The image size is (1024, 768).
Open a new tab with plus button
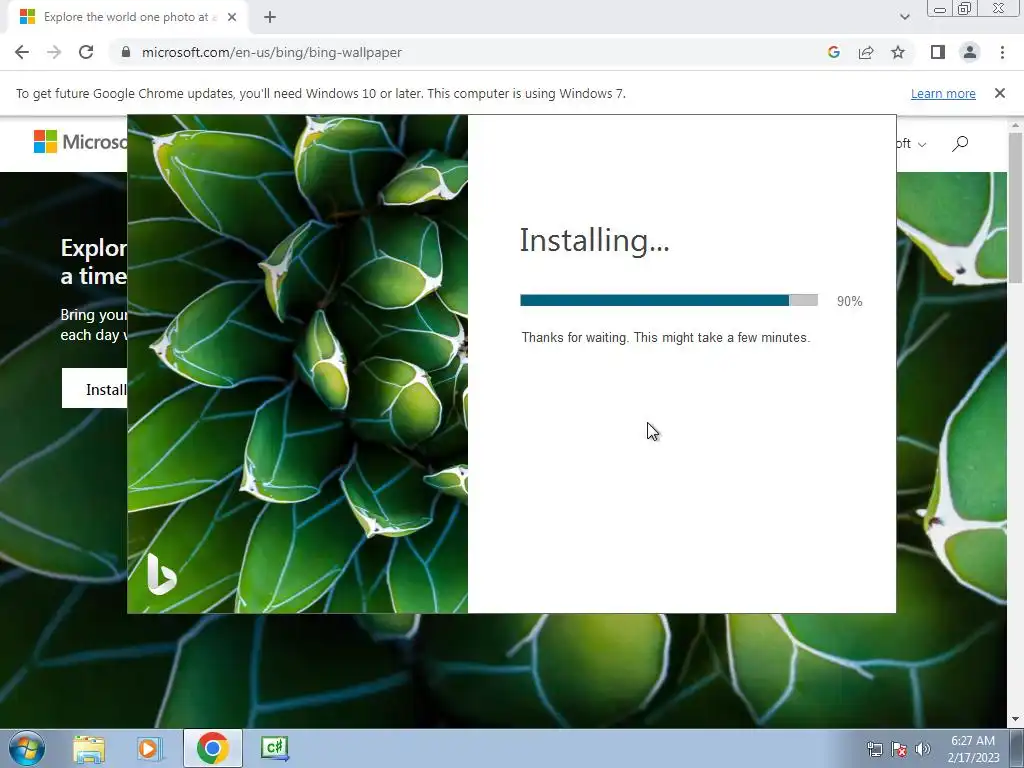pos(270,17)
